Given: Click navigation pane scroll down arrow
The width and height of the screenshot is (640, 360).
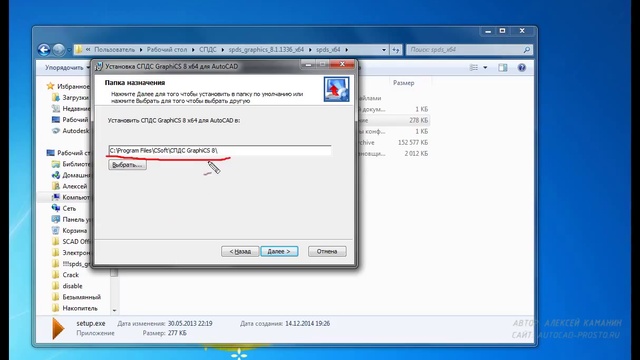Looking at the screenshot, I should tap(114, 311).
